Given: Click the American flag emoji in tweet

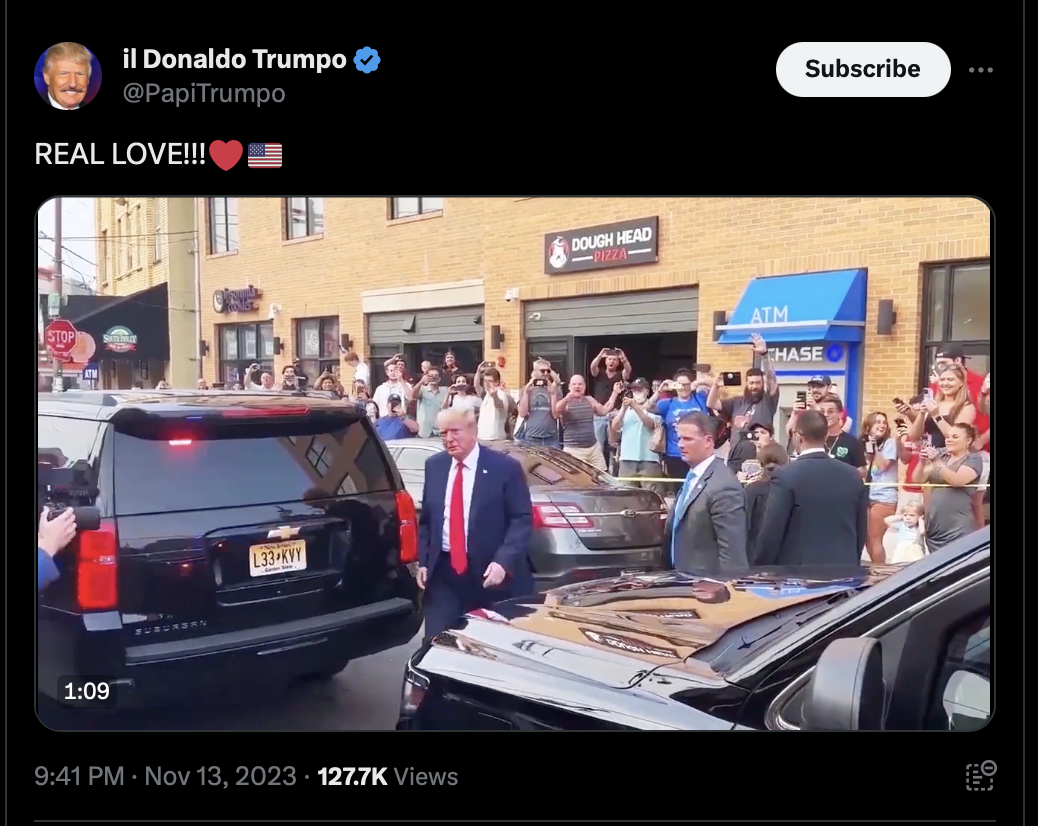Looking at the screenshot, I should 265,156.
